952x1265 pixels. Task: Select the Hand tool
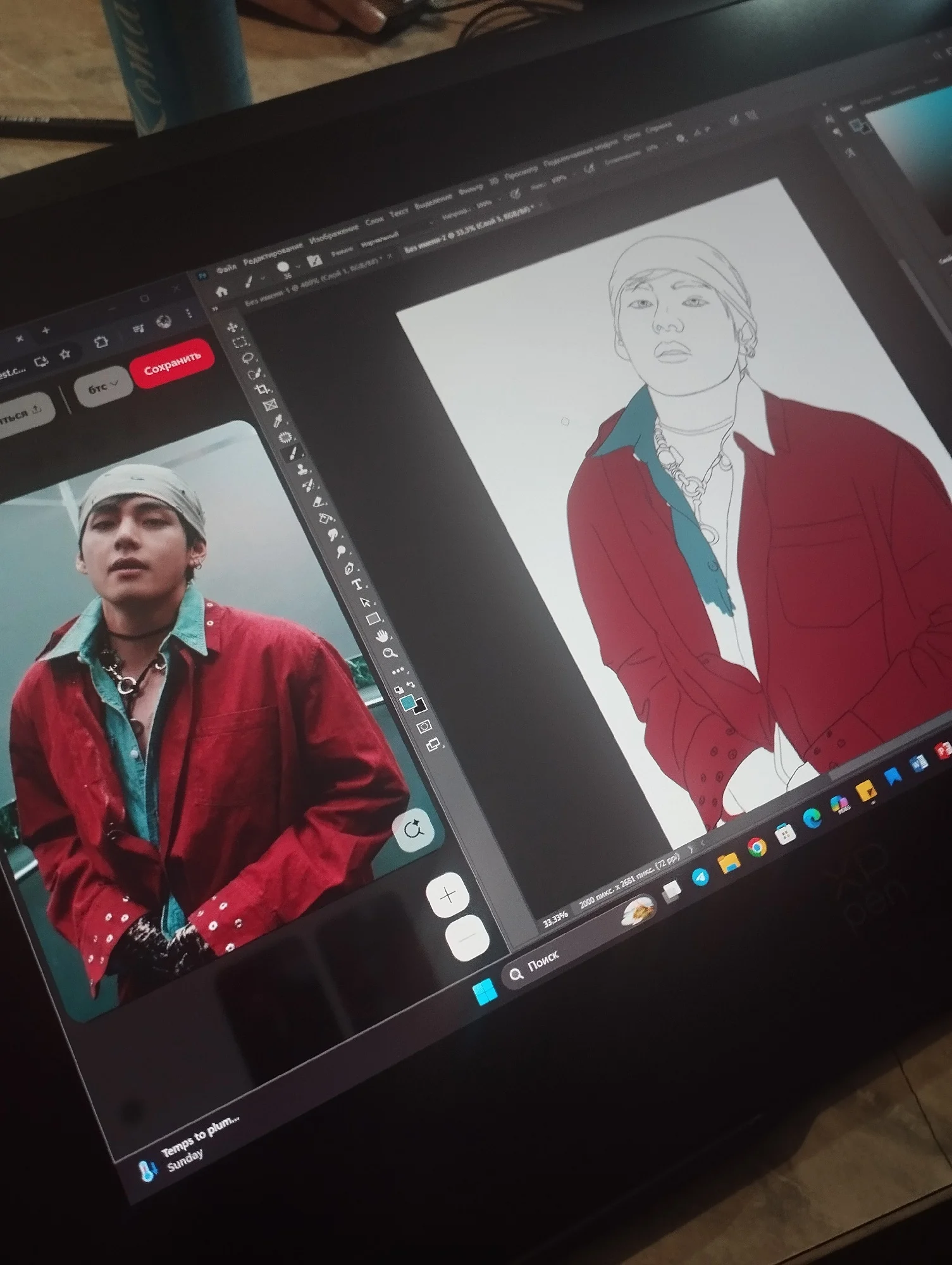click(381, 635)
